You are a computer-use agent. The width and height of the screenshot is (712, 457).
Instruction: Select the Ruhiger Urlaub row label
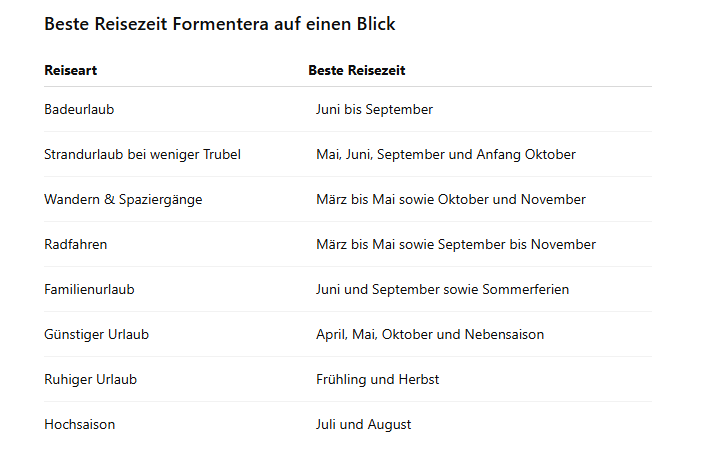coord(90,379)
